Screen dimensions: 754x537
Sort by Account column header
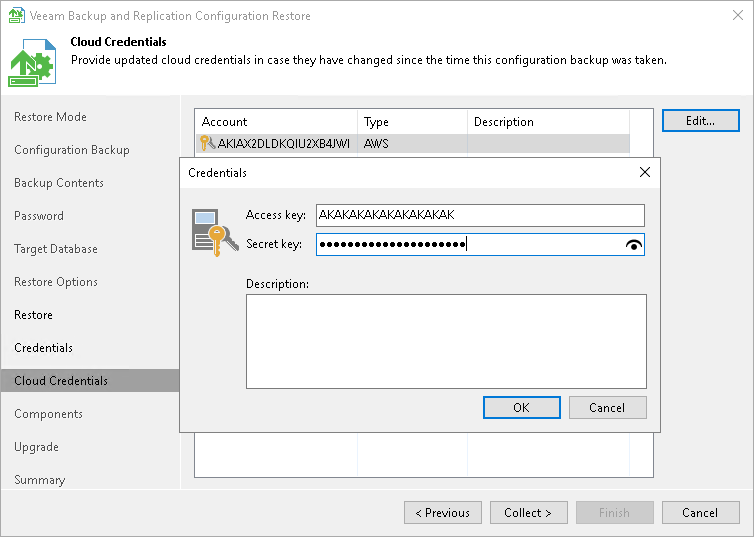coord(276,122)
